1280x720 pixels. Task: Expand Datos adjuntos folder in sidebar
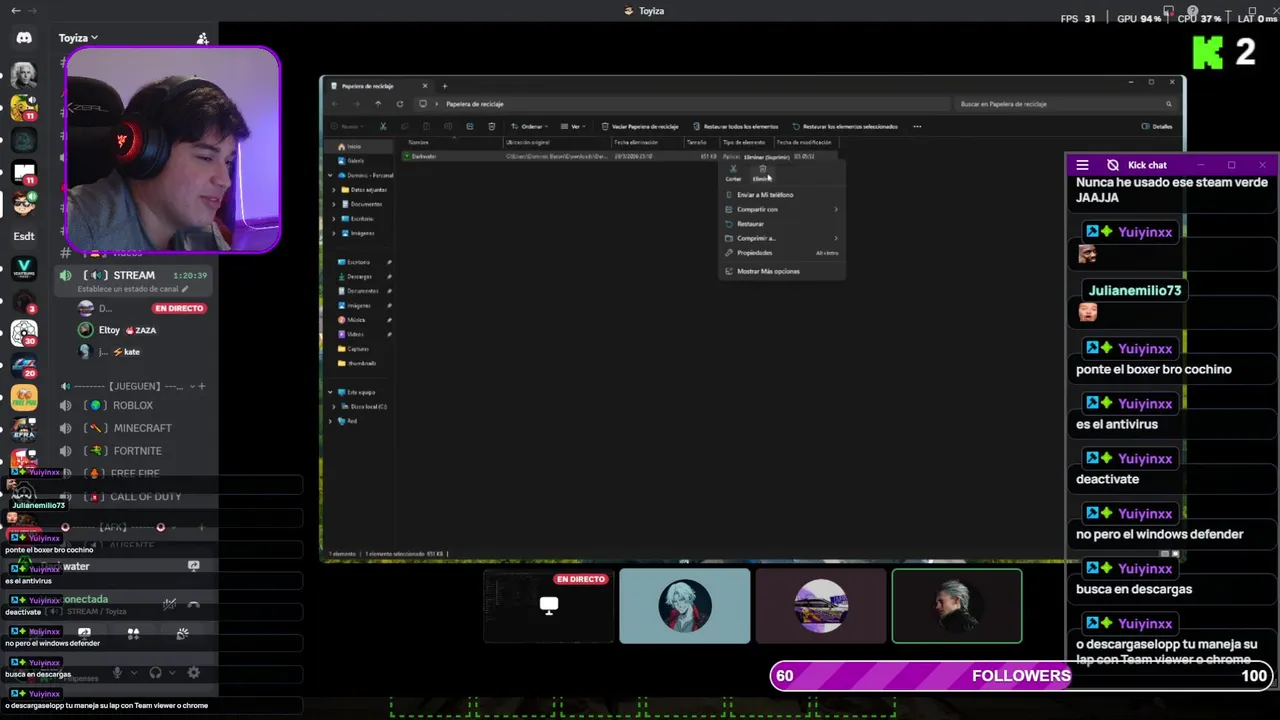coord(335,190)
